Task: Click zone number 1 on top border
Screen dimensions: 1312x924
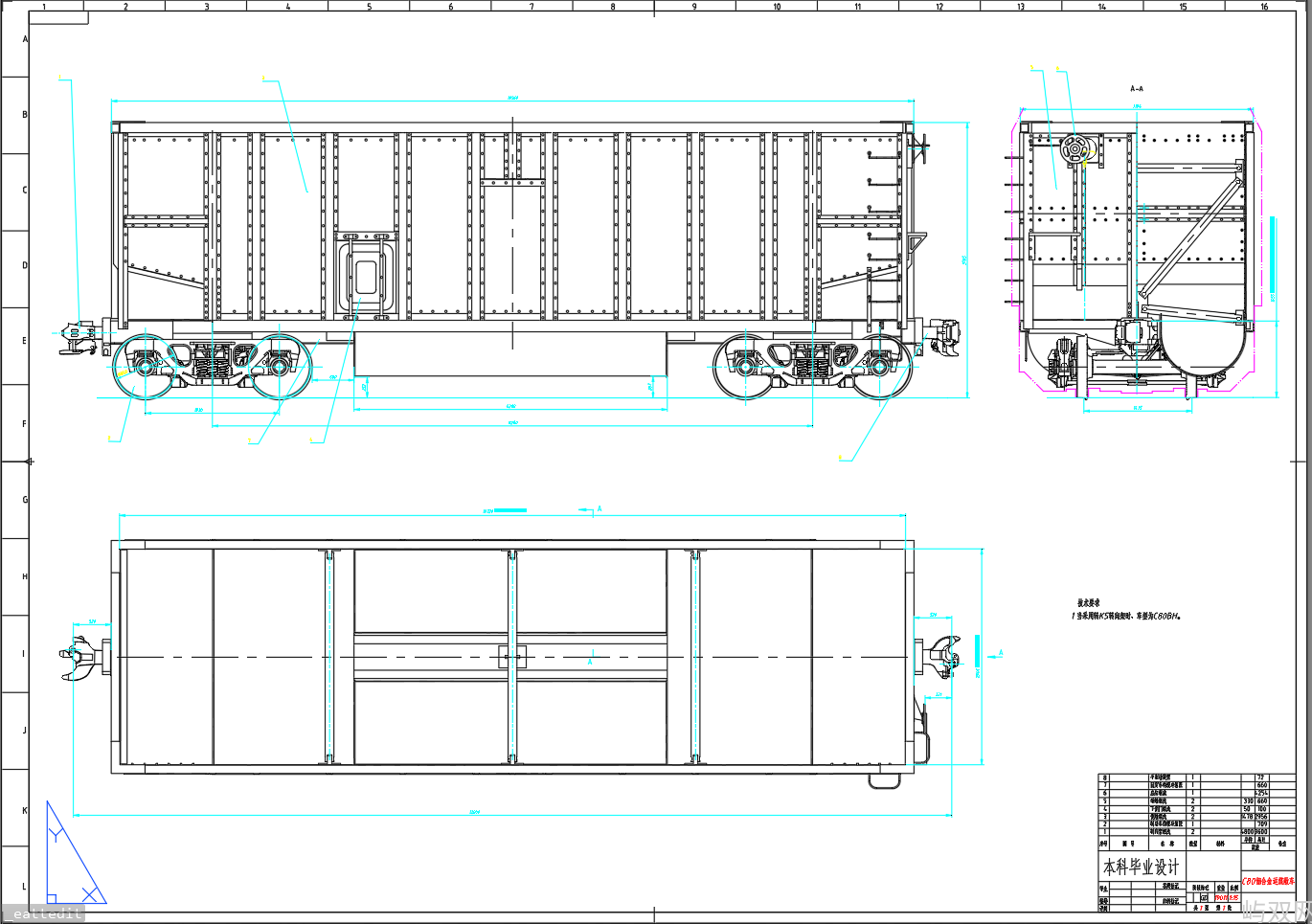Action: pos(44,7)
